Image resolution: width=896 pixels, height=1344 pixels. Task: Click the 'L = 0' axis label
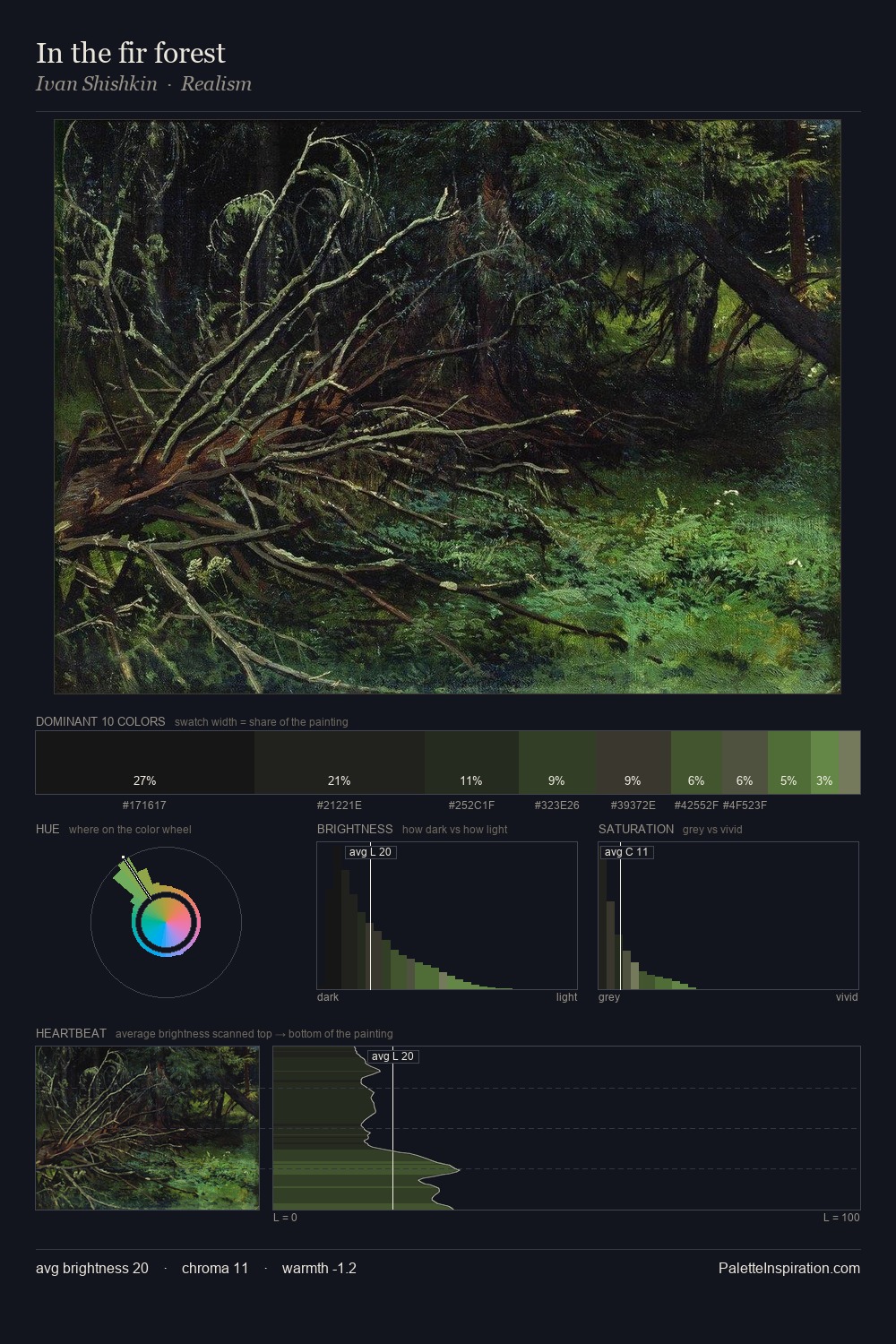(285, 1218)
